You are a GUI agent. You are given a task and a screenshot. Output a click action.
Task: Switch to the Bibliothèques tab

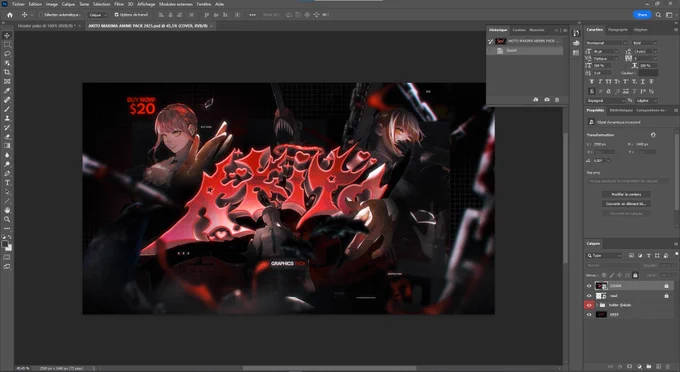[621, 110]
